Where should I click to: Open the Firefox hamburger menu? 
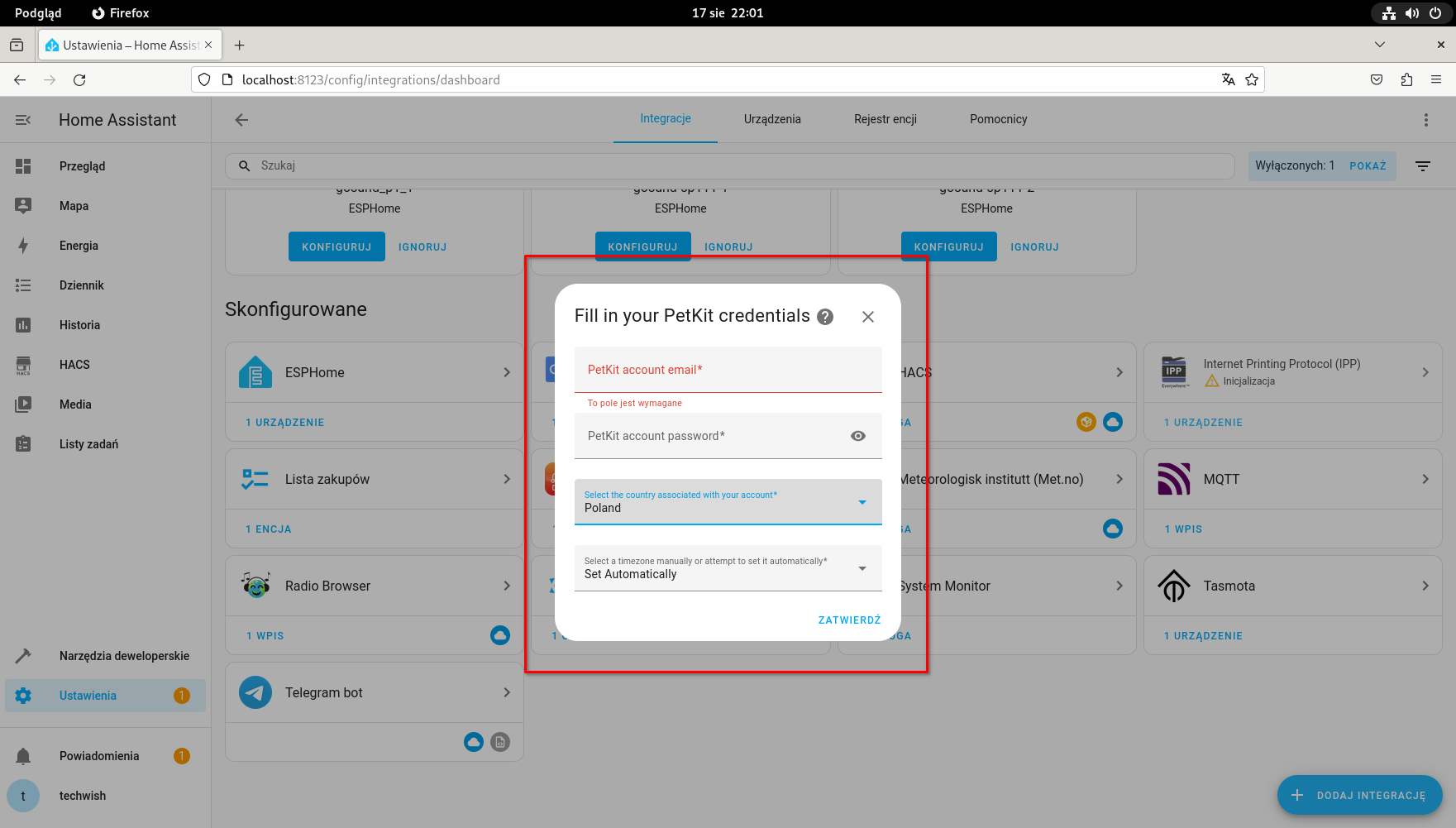1436,80
